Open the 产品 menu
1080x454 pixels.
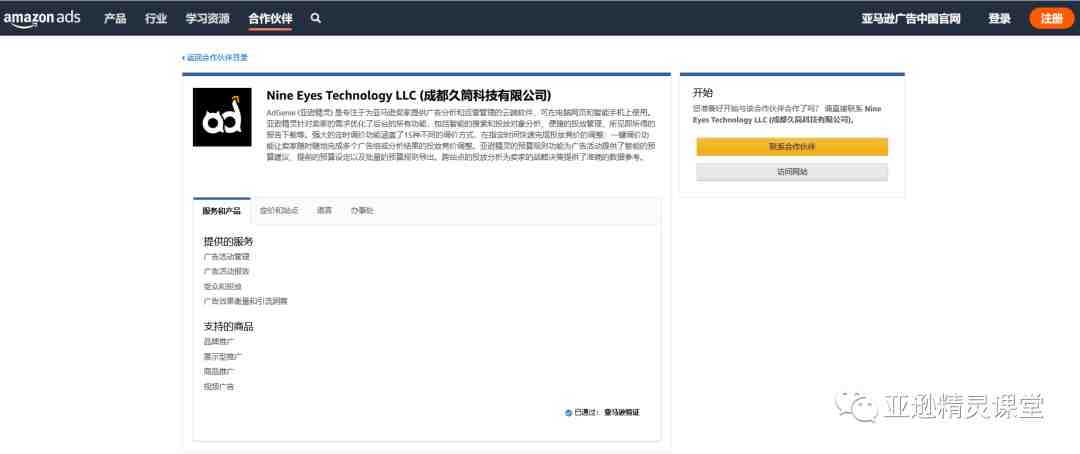tap(115, 19)
